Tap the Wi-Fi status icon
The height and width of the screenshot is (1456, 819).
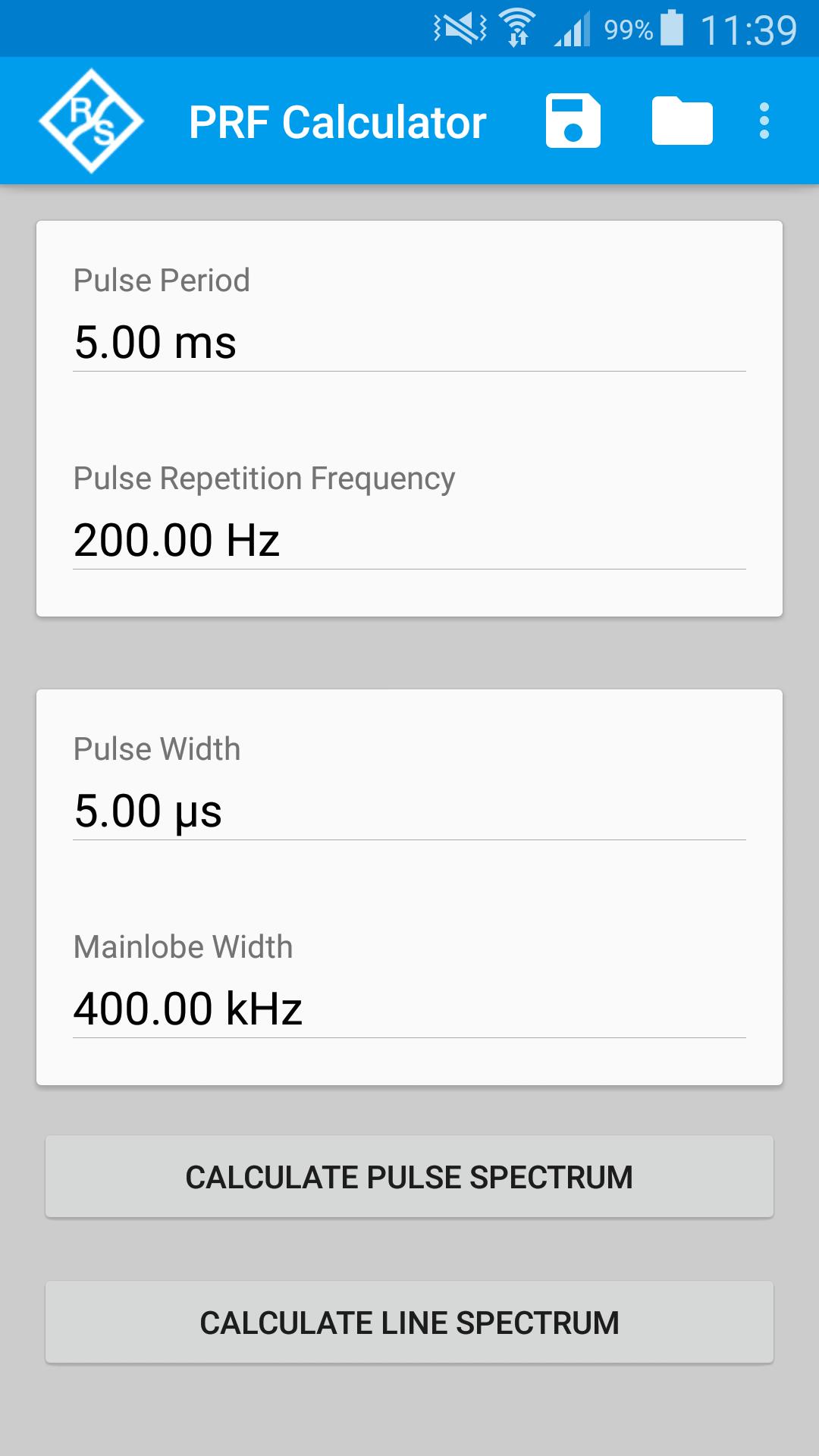(x=518, y=29)
